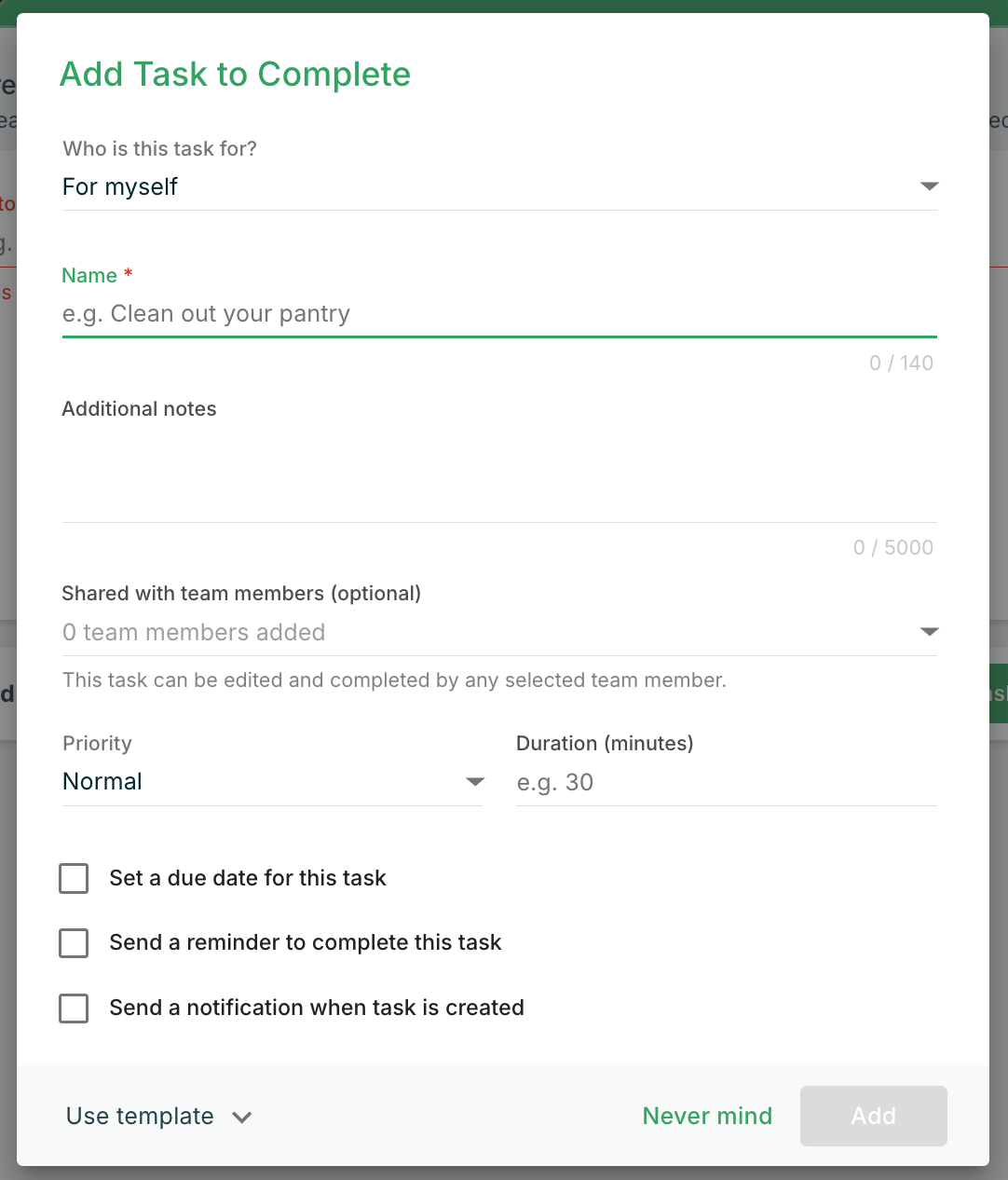This screenshot has height=1180, width=1008.
Task: Enable 'Set a due date for this task'
Action: (x=74, y=878)
